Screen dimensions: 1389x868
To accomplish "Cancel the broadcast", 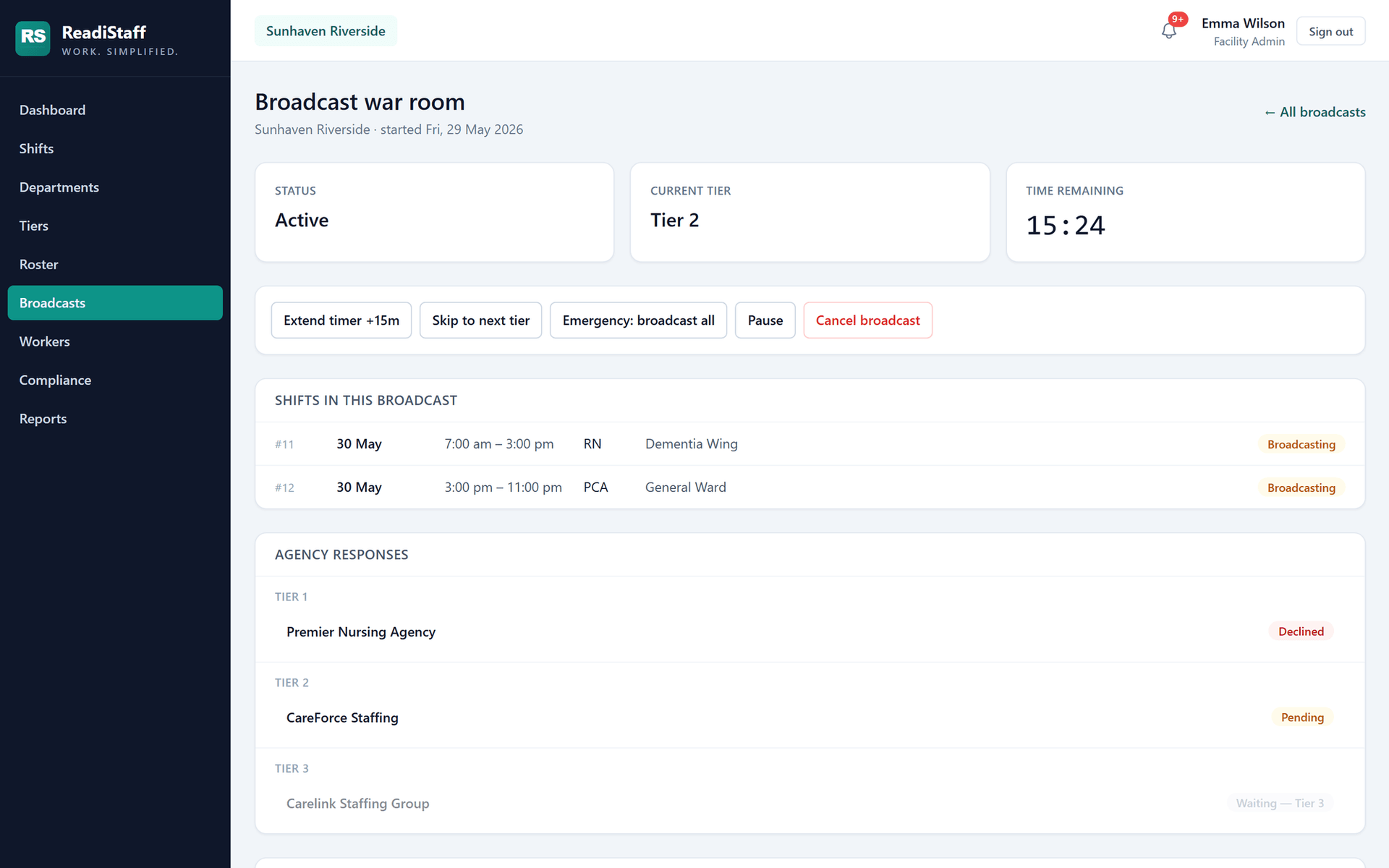I will (868, 320).
